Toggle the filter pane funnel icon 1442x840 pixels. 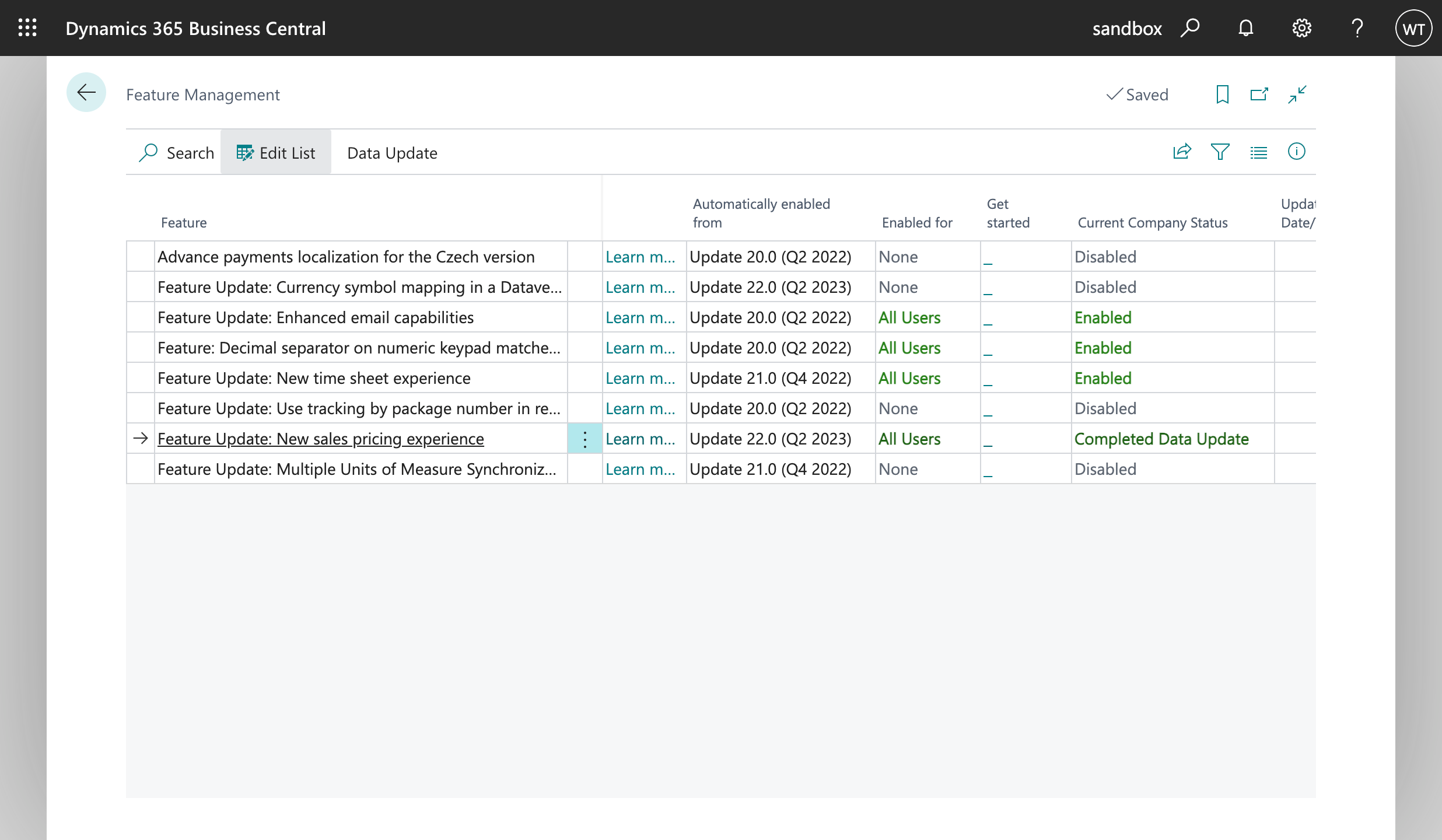[1220, 152]
